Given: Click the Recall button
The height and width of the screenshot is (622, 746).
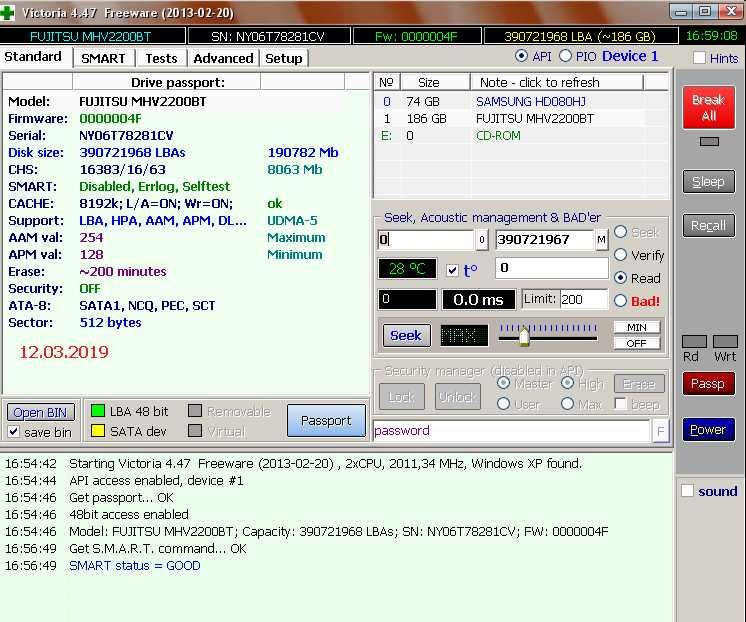Looking at the screenshot, I should [x=709, y=225].
